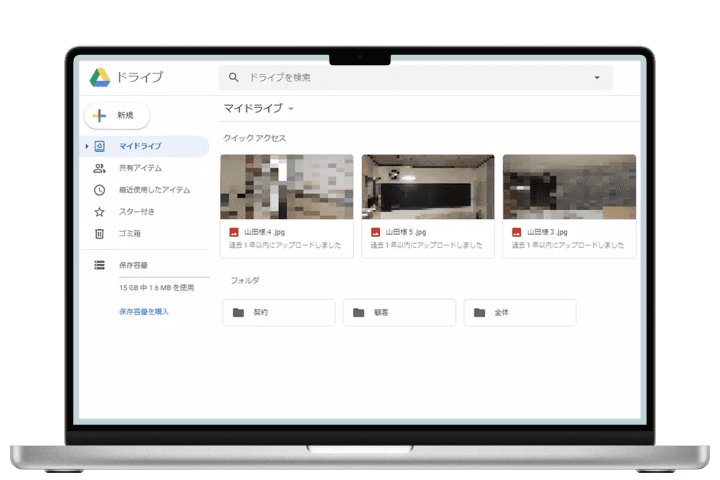The image size is (720, 480).
Task: Expand the マイドライブ tree arrow
Action: point(86,146)
